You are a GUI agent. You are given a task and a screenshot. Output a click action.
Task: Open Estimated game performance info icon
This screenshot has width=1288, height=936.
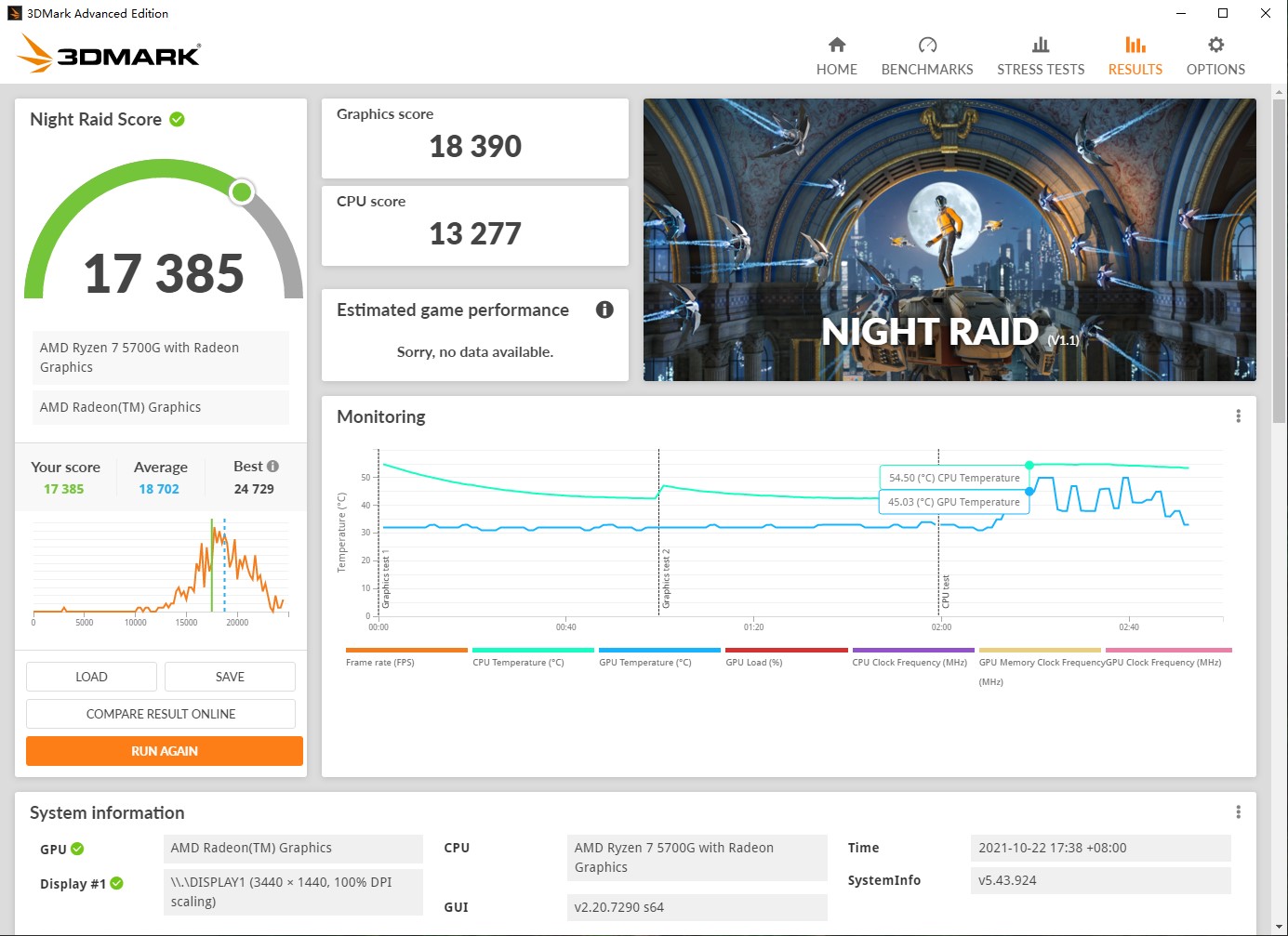(604, 310)
